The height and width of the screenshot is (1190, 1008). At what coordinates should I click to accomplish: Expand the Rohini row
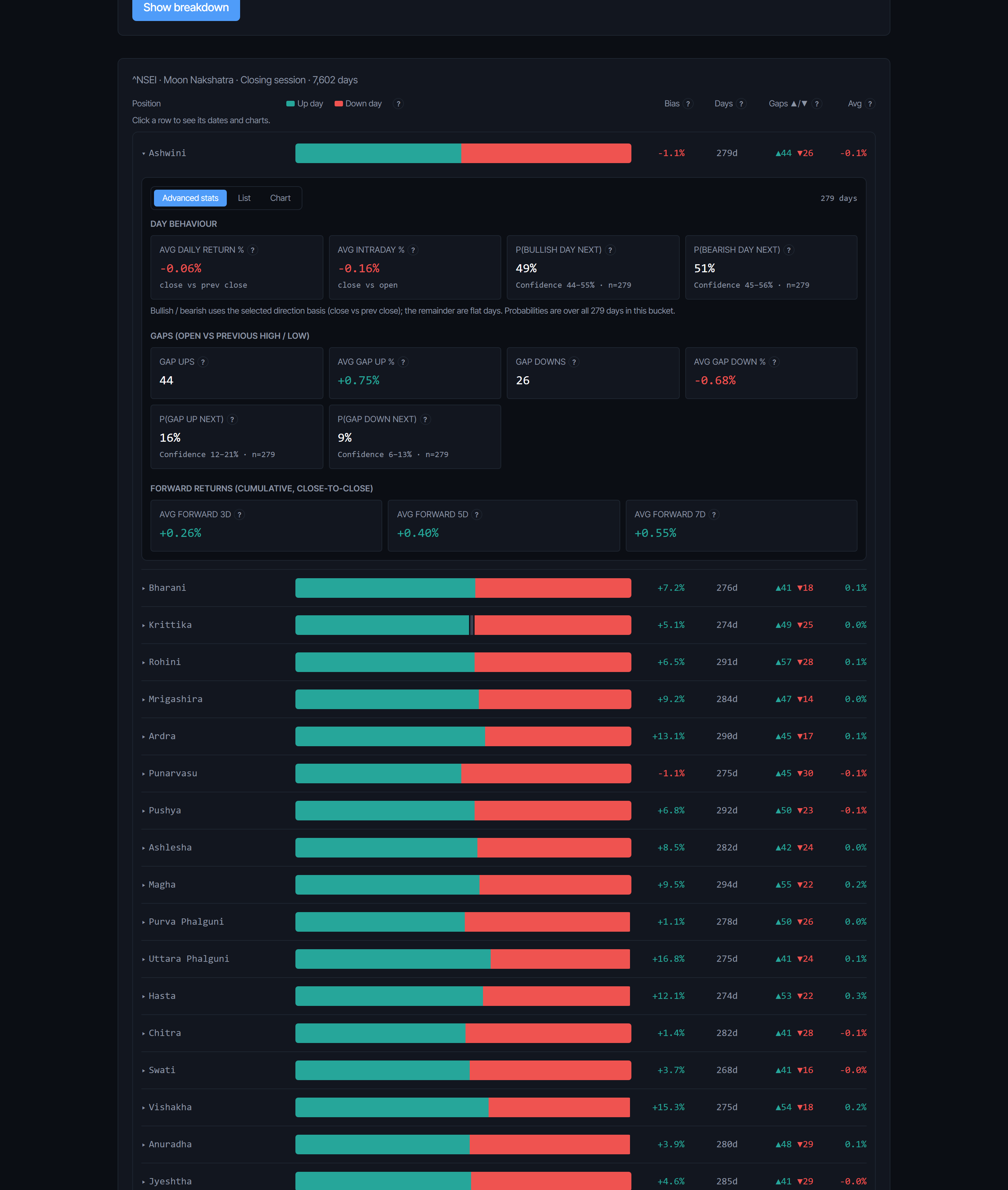504,662
